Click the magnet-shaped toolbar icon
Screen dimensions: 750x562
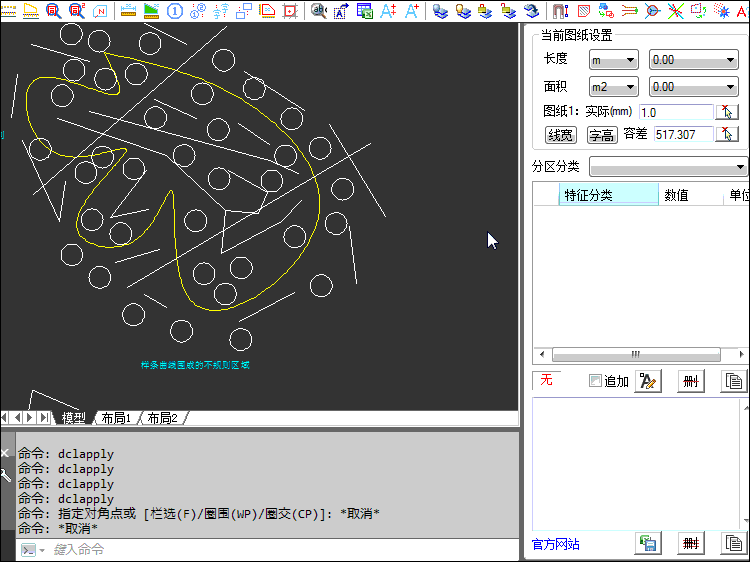(560, 11)
